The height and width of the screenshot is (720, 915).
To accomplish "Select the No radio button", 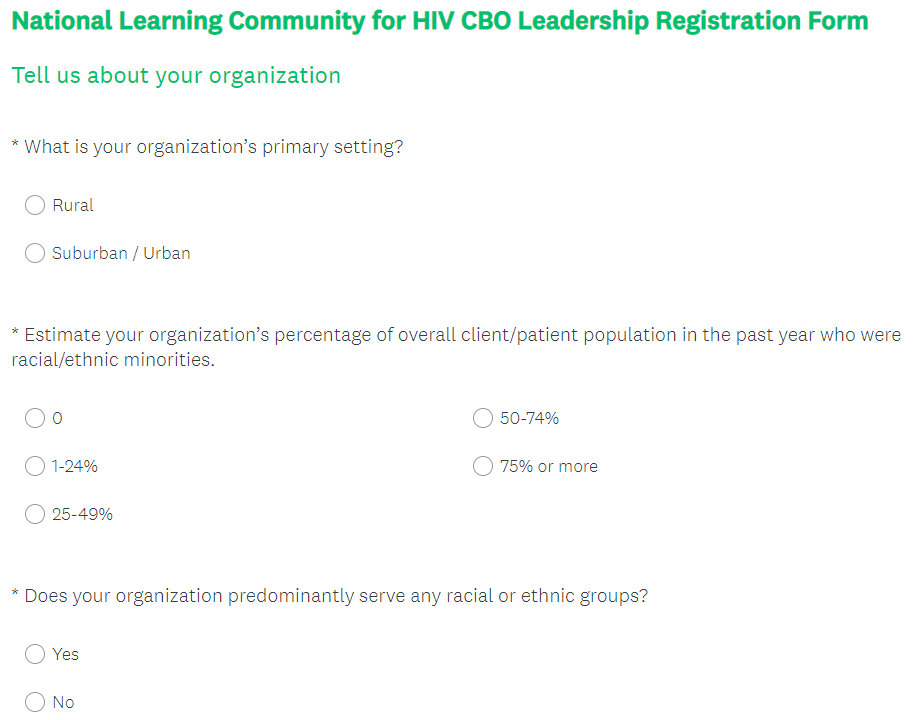I will pyautogui.click(x=35, y=702).
